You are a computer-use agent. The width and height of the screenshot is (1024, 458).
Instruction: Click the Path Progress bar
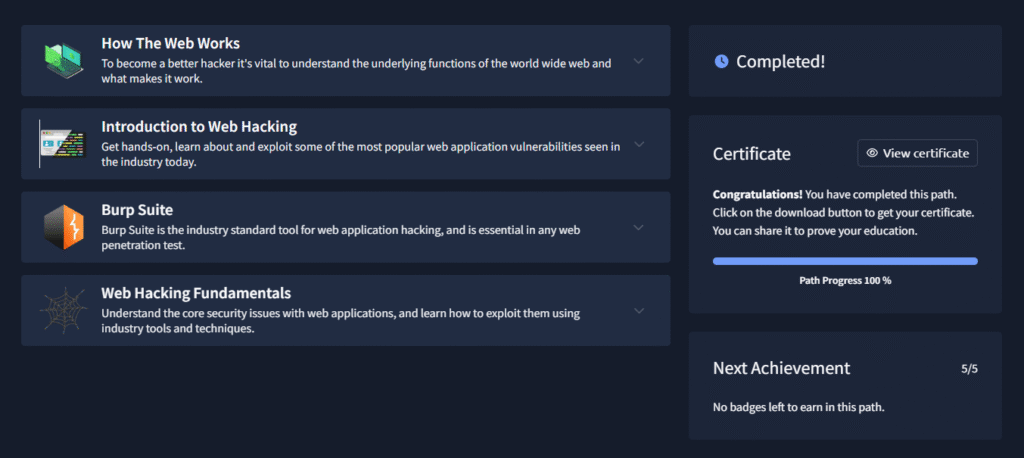point(845,261)
